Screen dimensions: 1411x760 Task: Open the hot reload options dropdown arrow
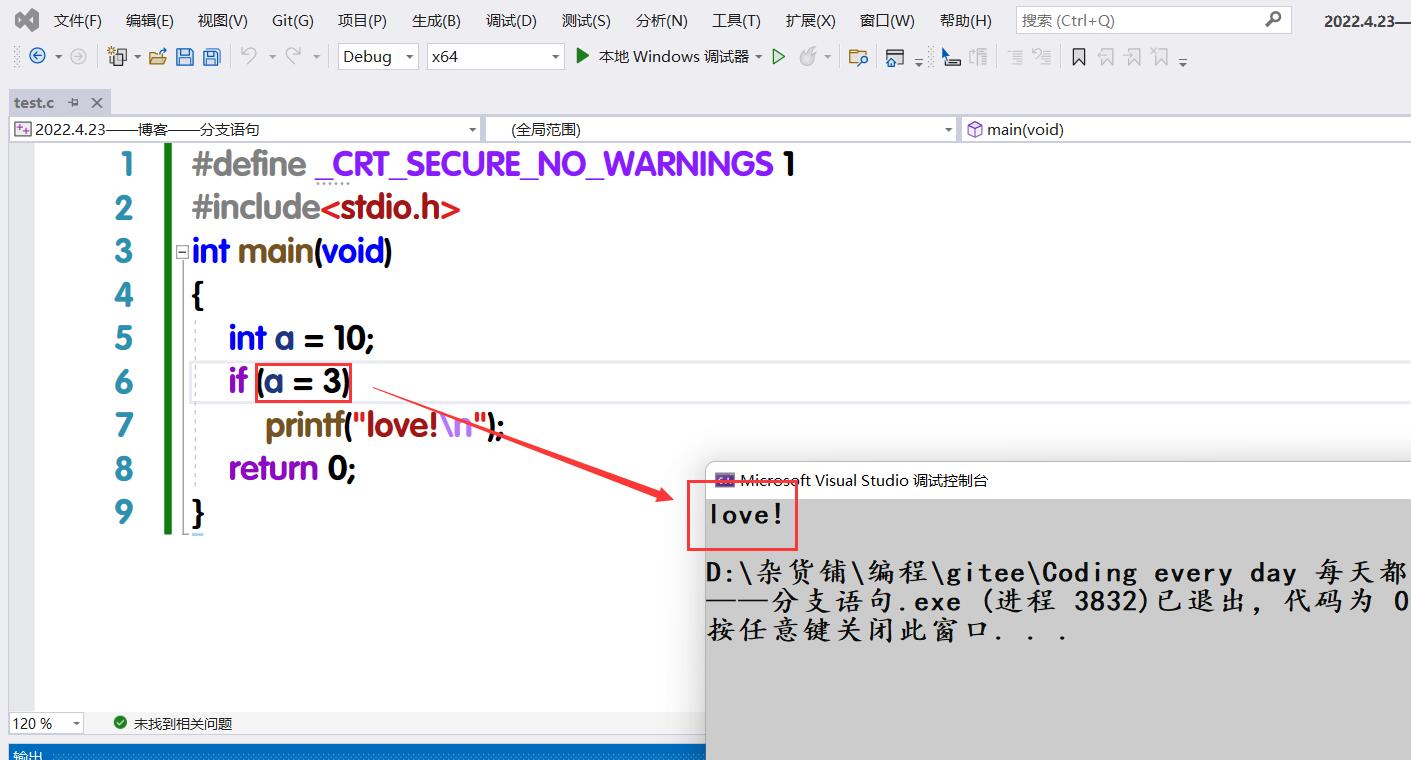tap(827, 57)
